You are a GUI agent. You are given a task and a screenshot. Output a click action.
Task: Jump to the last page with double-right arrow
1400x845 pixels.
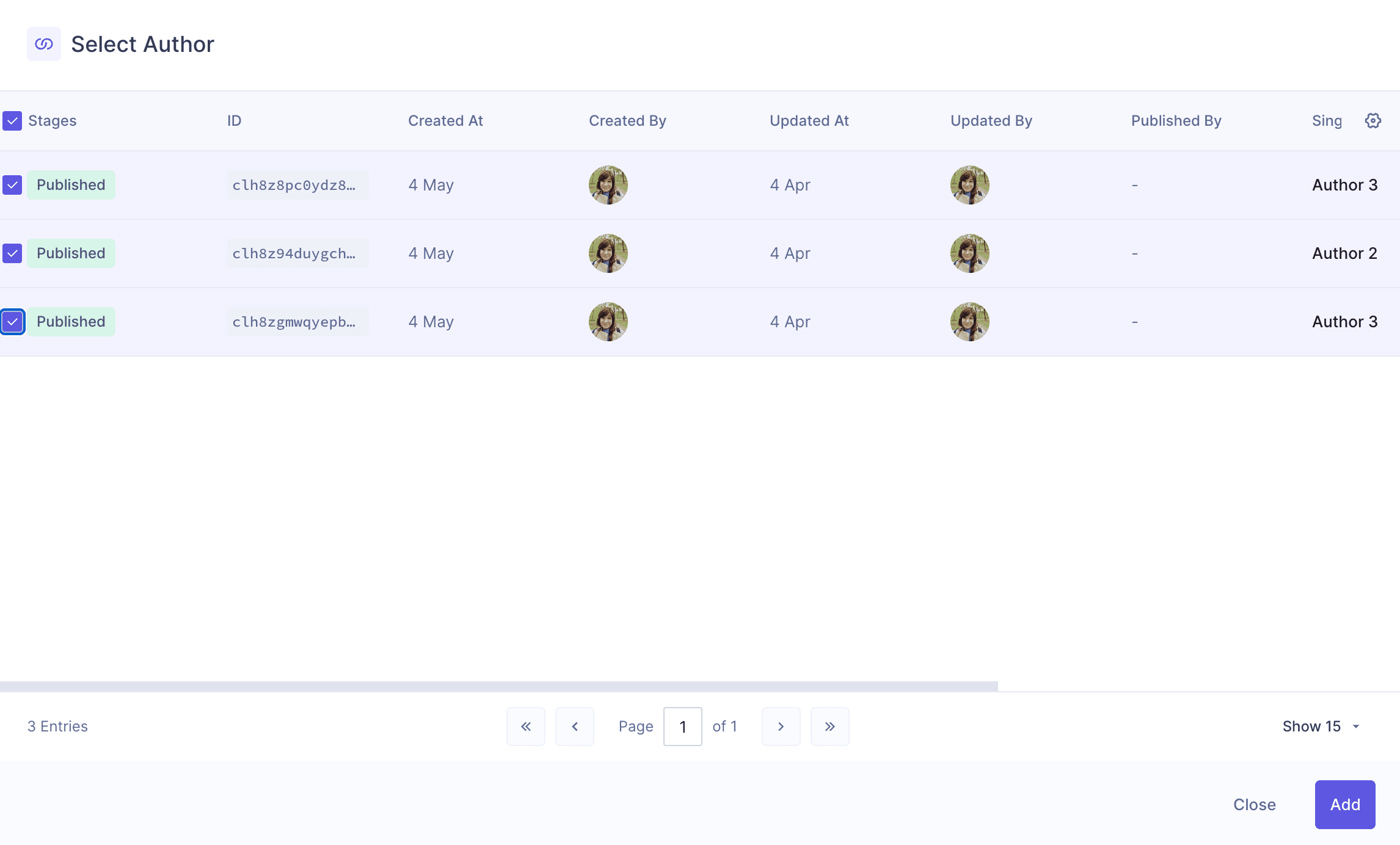[829, 726]
